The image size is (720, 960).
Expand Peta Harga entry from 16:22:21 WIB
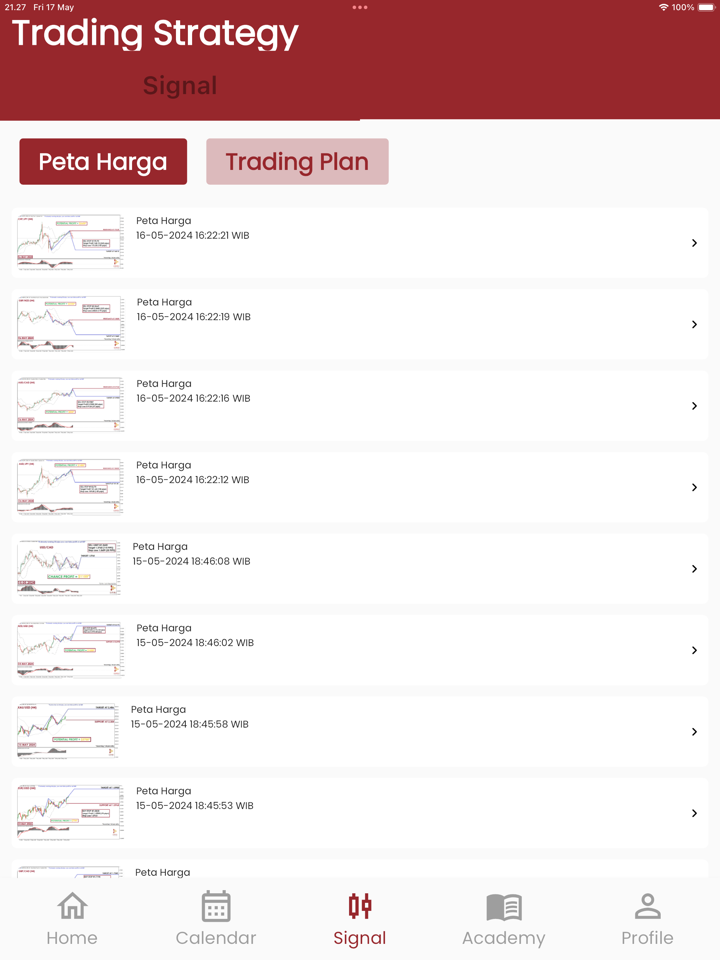tap(694, 243)
